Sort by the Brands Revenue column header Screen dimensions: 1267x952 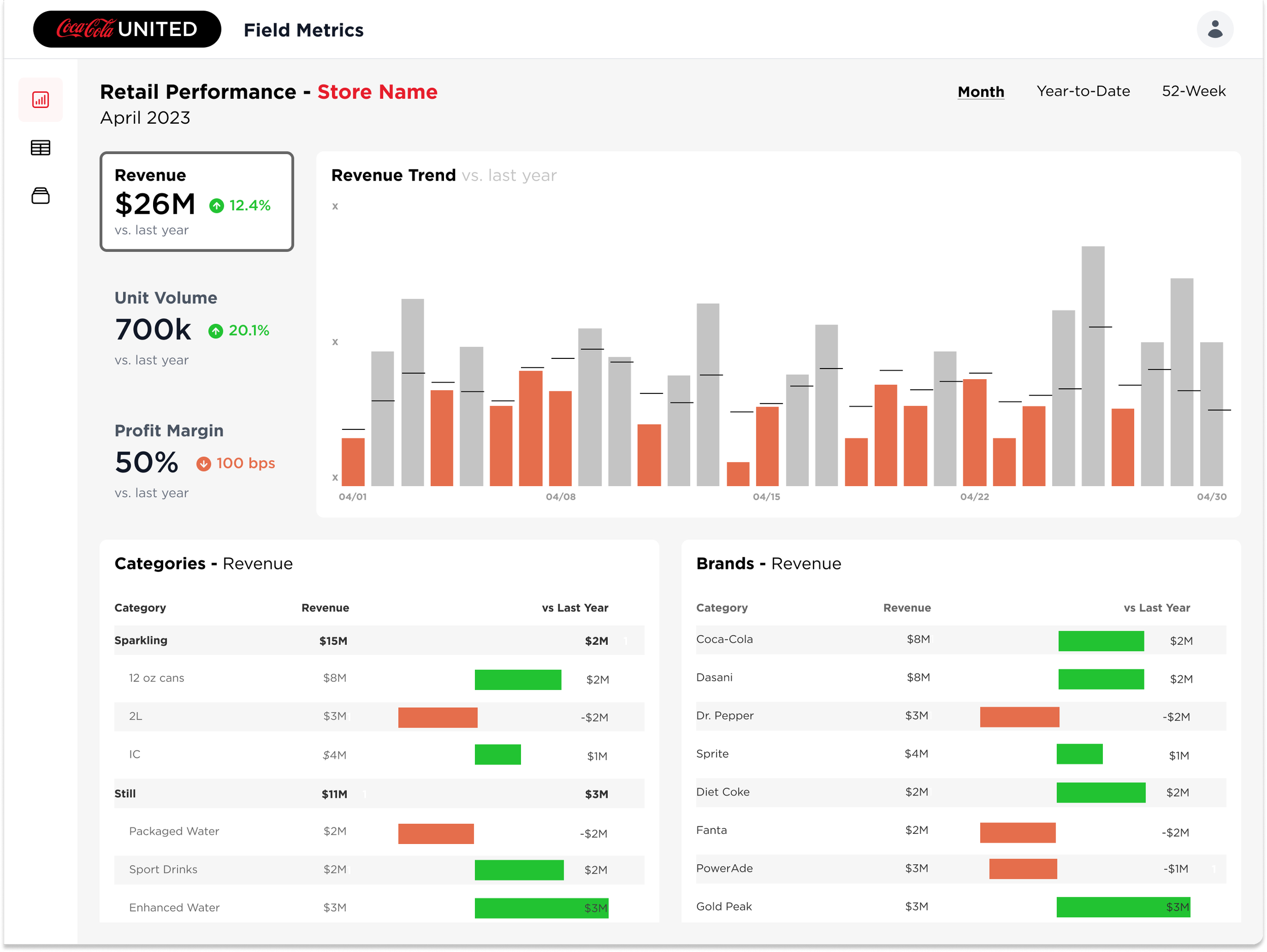coord(907,608)
